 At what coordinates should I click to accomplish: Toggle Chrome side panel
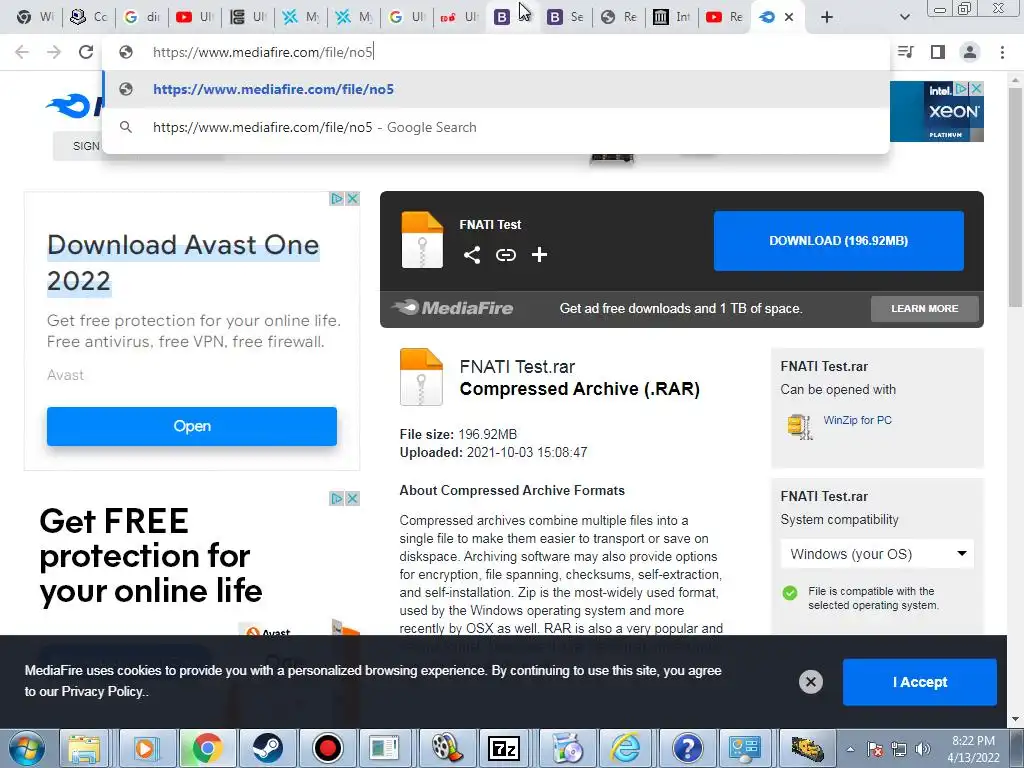click(938, 52)
